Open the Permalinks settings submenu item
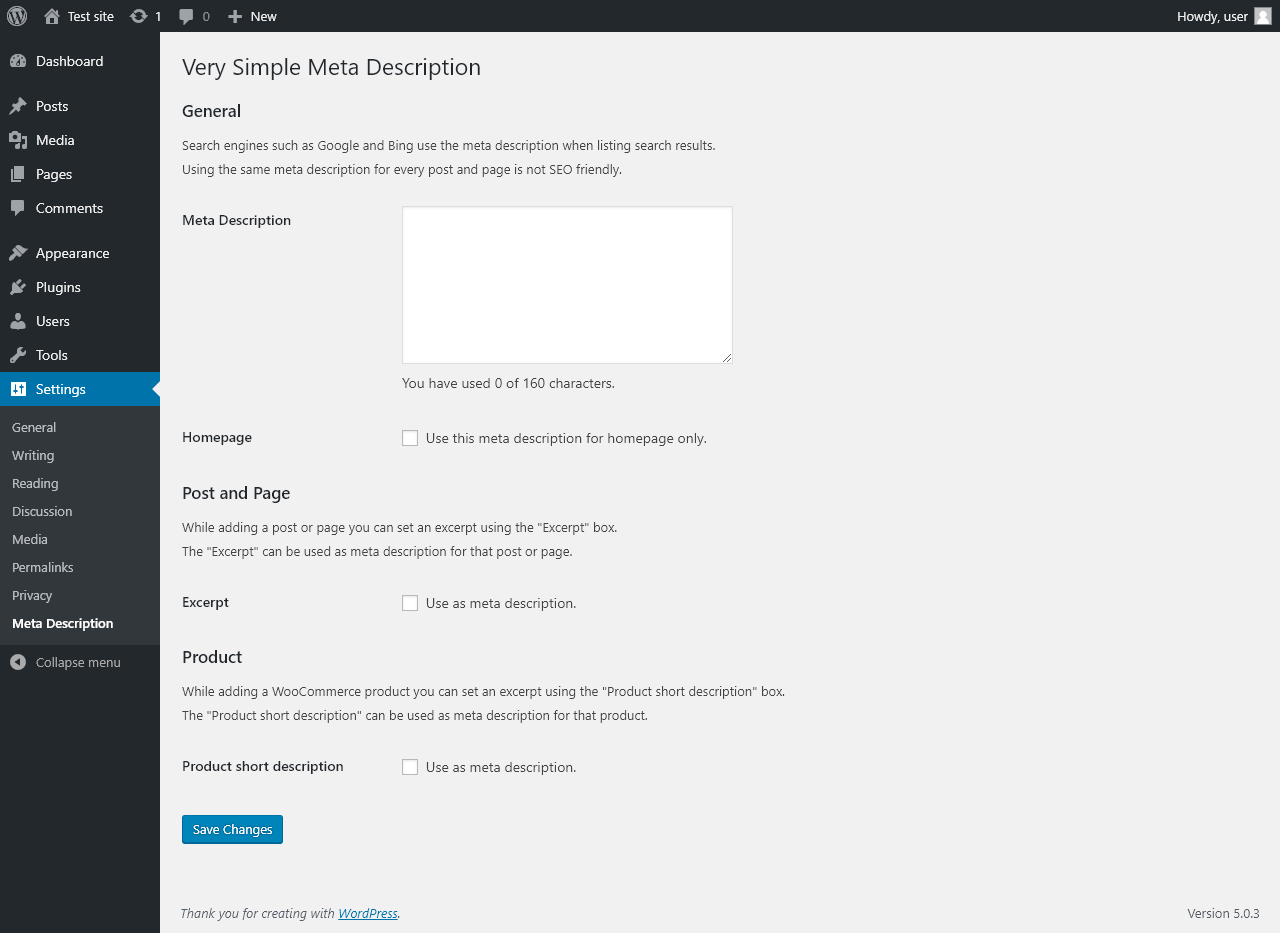 point(43,567)
